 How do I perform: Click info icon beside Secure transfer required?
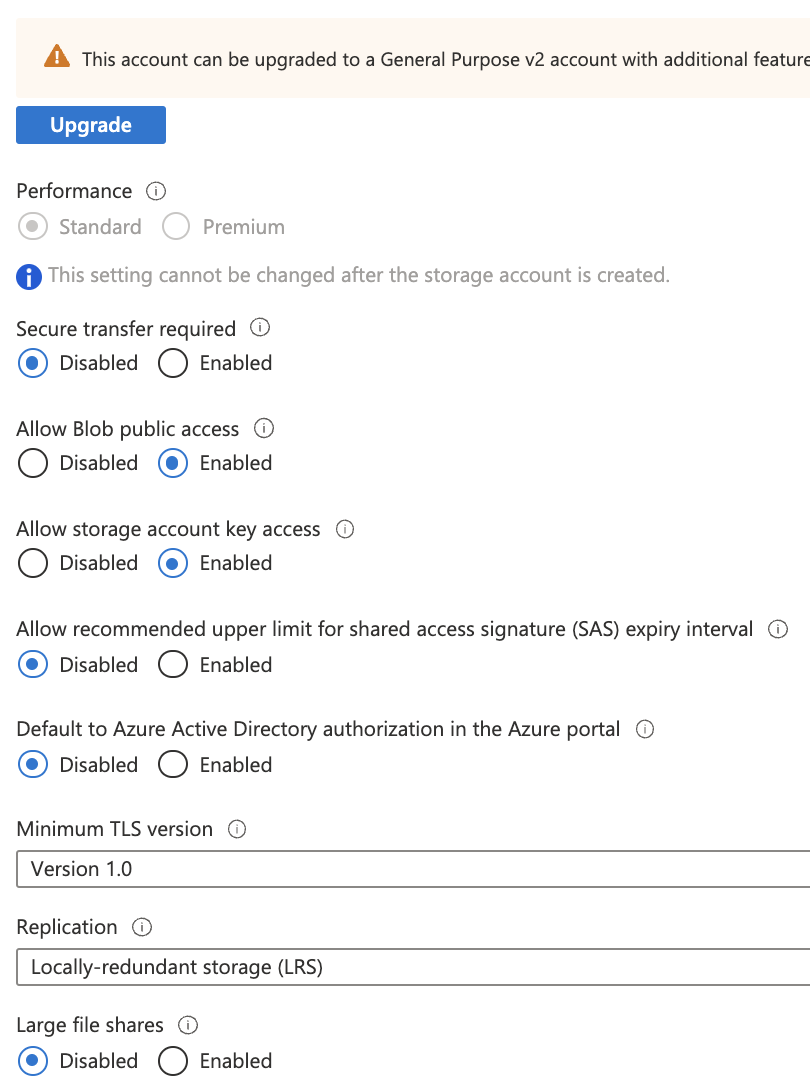click(x=260, y=328)
